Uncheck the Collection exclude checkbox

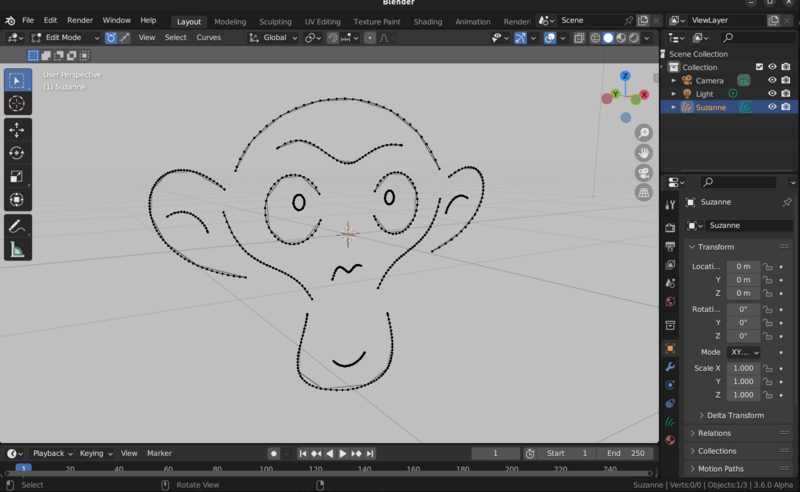coord(759,67)
